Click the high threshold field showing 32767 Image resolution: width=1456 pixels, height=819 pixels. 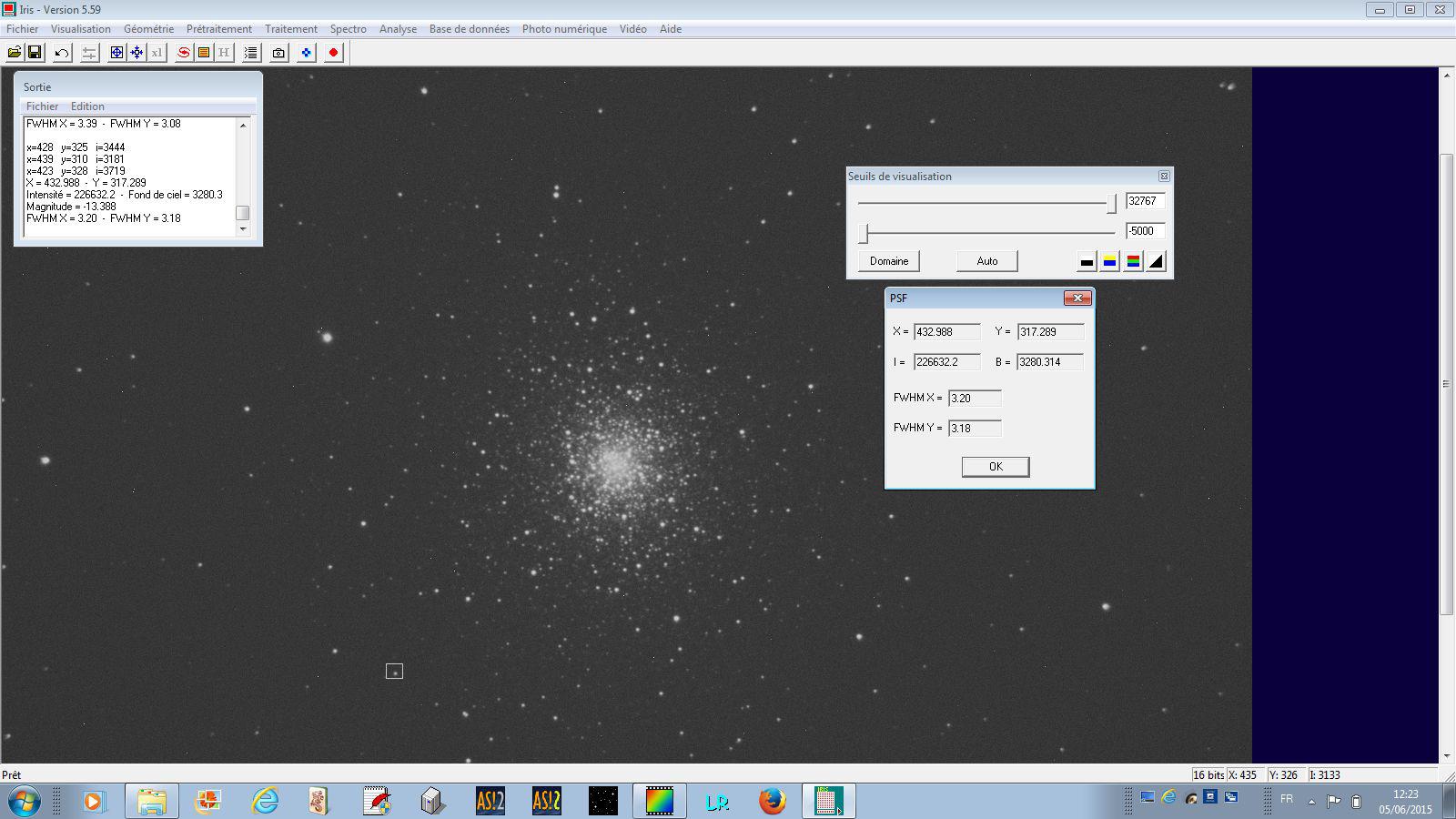pos(1145,201)
